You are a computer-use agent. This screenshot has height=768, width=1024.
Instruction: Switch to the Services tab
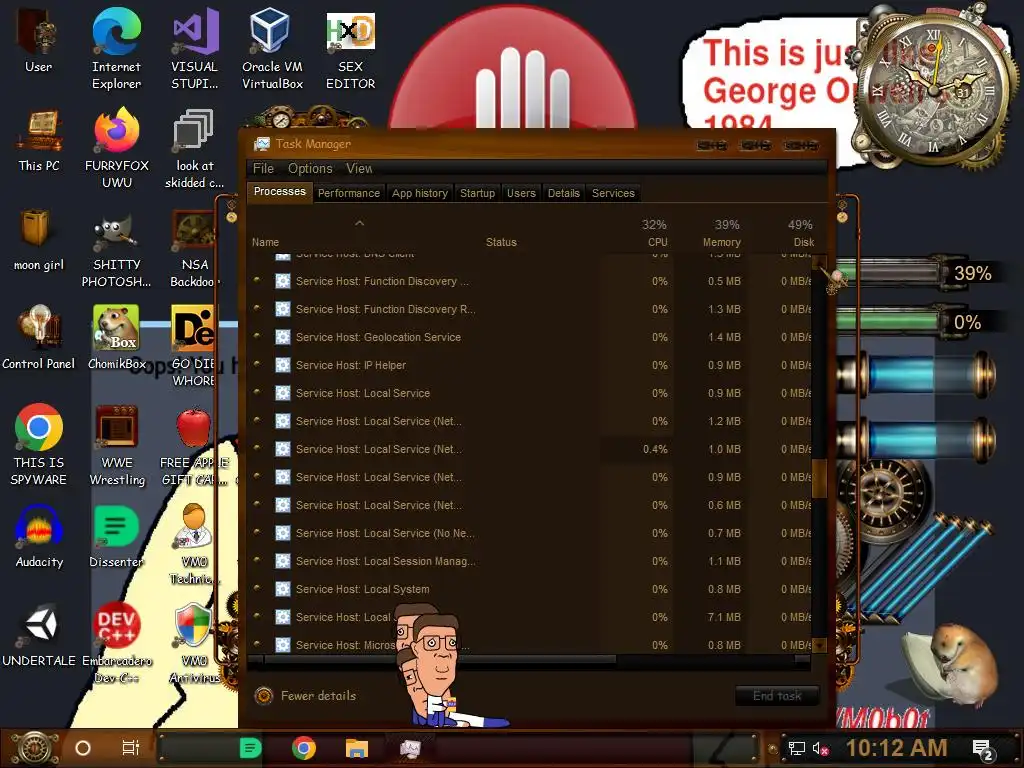click(x=613, y=193)
